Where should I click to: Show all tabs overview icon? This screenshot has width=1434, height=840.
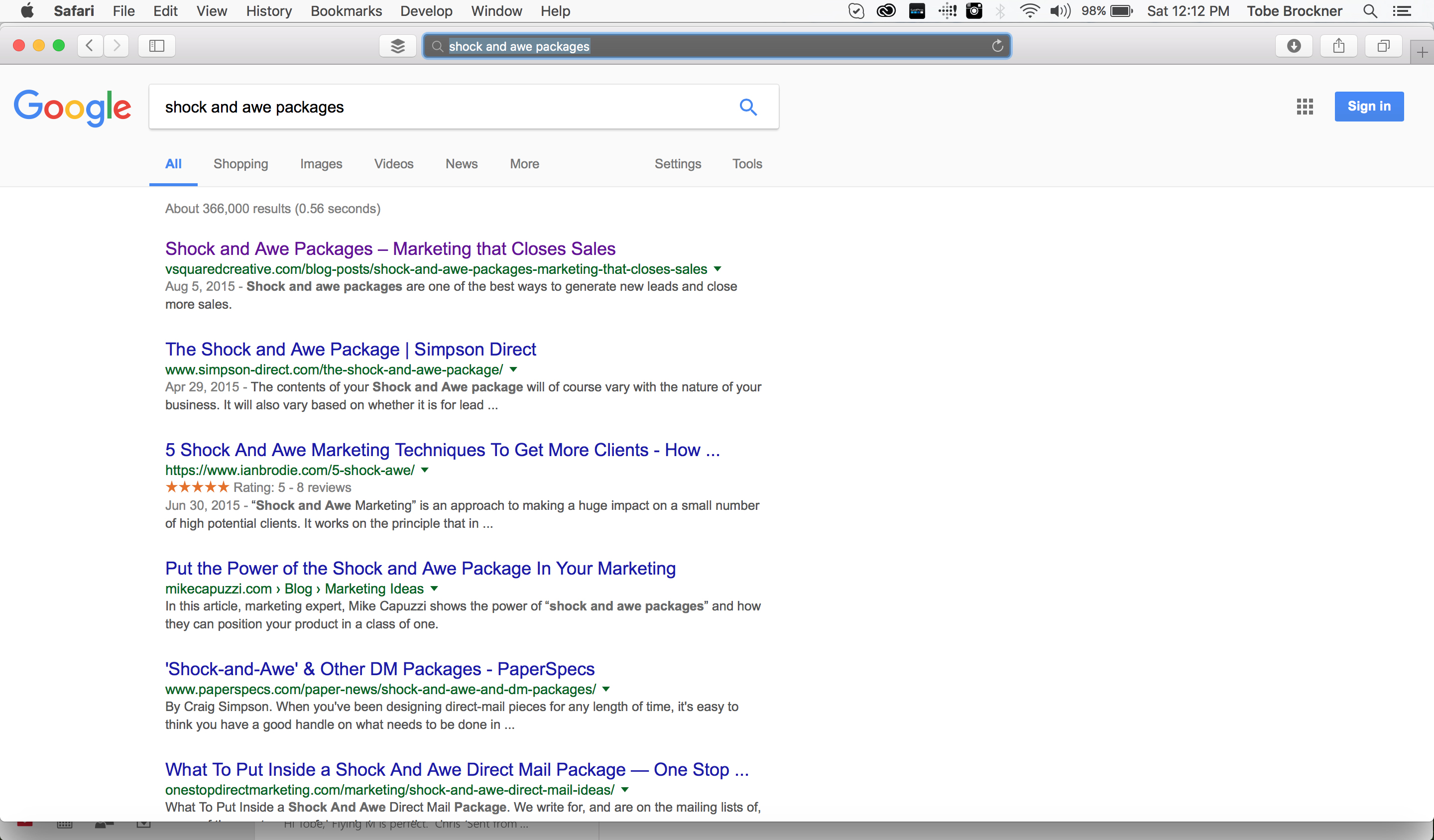[1383, 45]
